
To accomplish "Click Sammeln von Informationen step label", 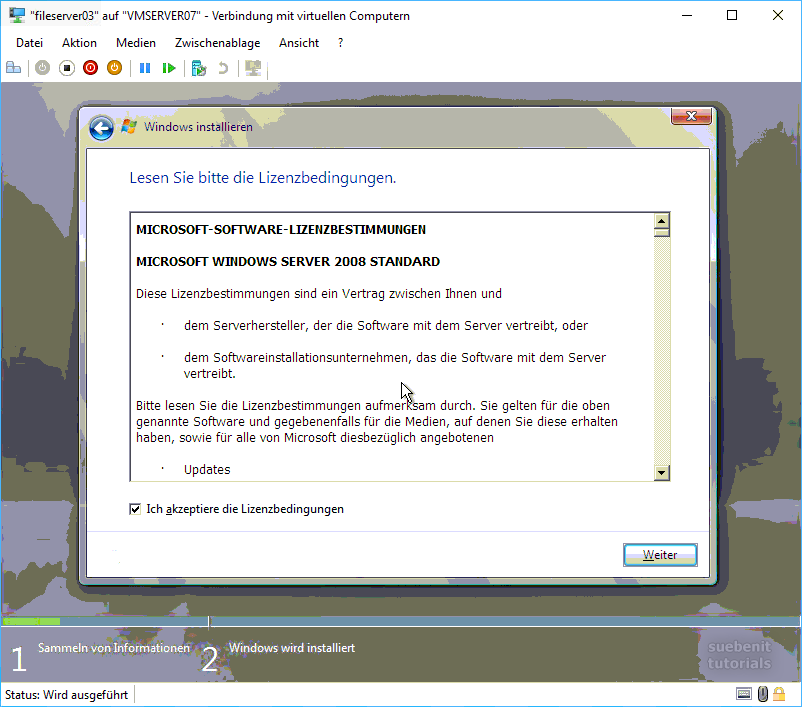I will (114, 648).
